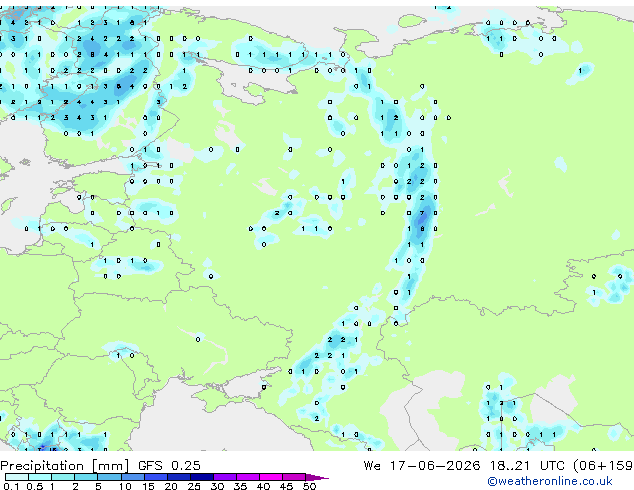
Task: Click the '0.1' legend scale label
Action: pyautogui.click(x=11, y=486)
